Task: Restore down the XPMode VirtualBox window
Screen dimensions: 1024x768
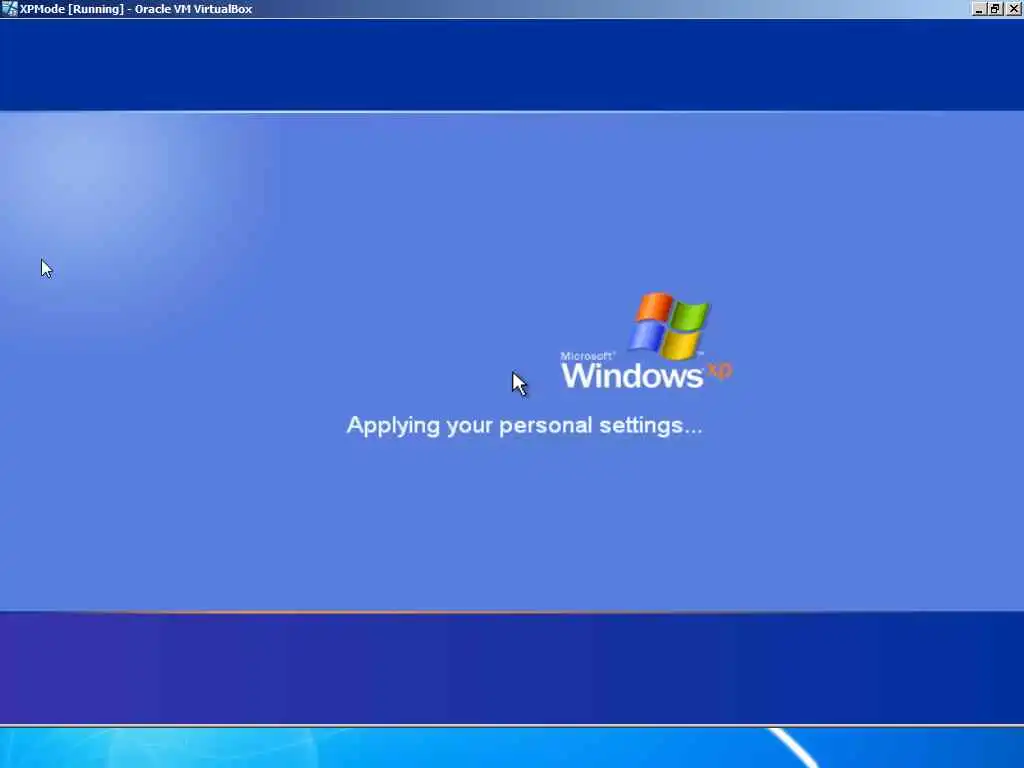Action: click(995, 9)
